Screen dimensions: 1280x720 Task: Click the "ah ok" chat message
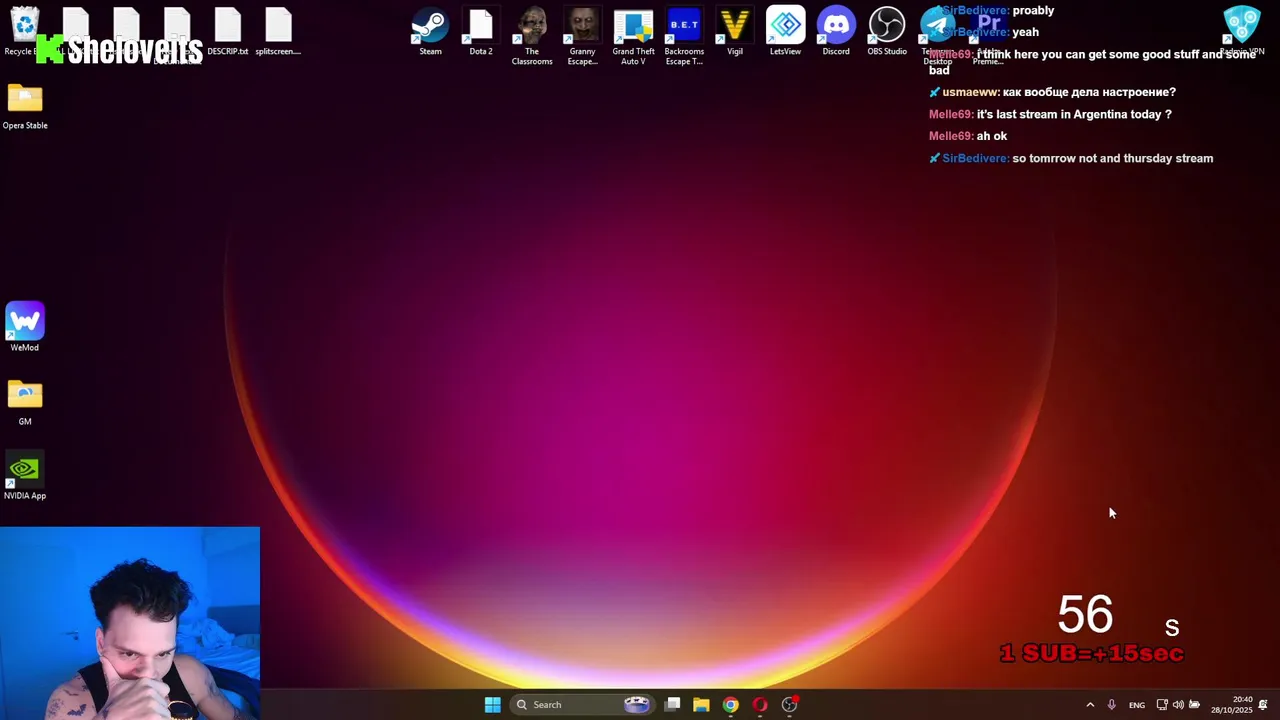[x=968, y=136]
